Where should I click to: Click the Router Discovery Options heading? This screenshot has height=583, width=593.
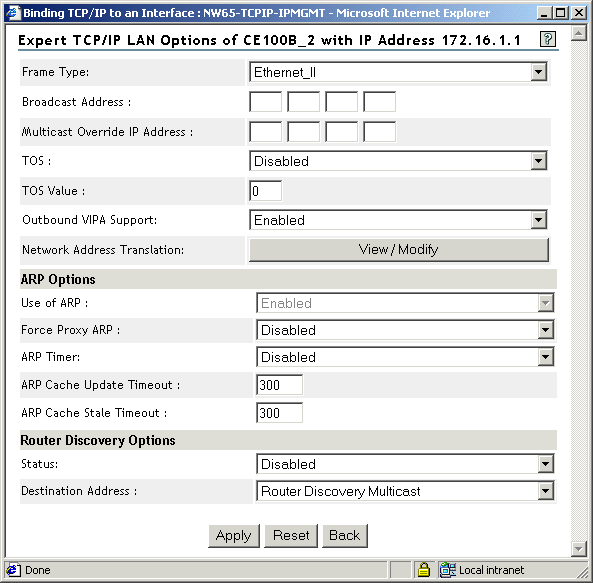pyautogui.click(x=98, y=440)
